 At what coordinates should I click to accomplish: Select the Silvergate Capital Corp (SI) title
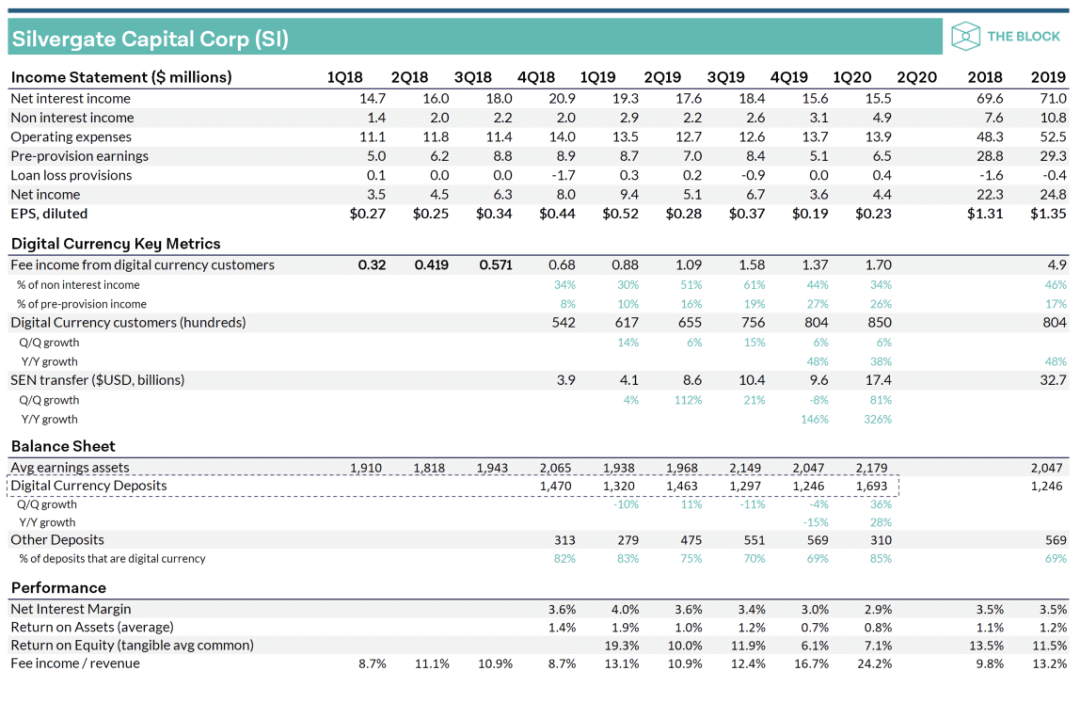150,39
